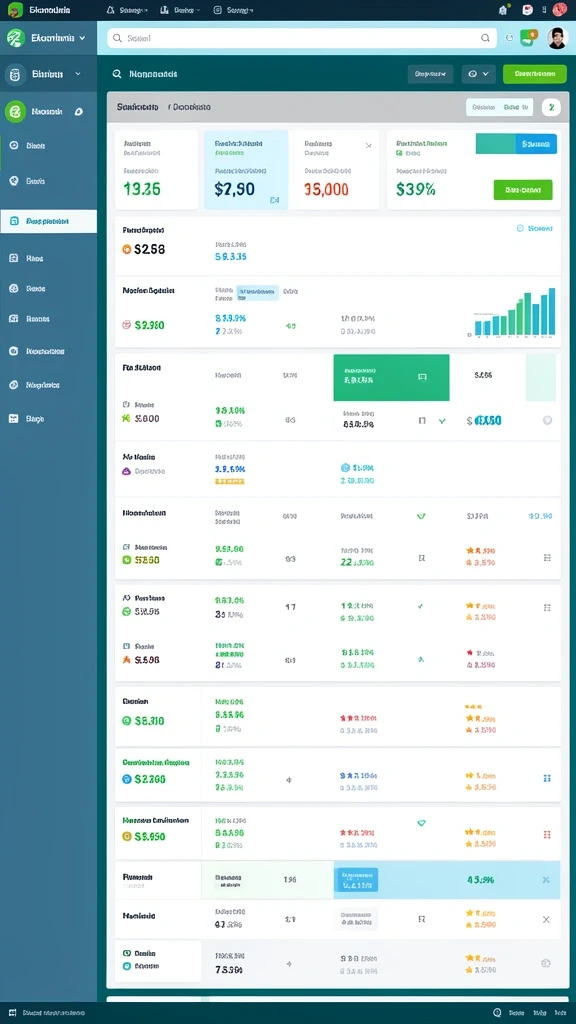Click the green chat bubble icon with badge
This screenshot has width=576, height=1024.
pos(528,37)
